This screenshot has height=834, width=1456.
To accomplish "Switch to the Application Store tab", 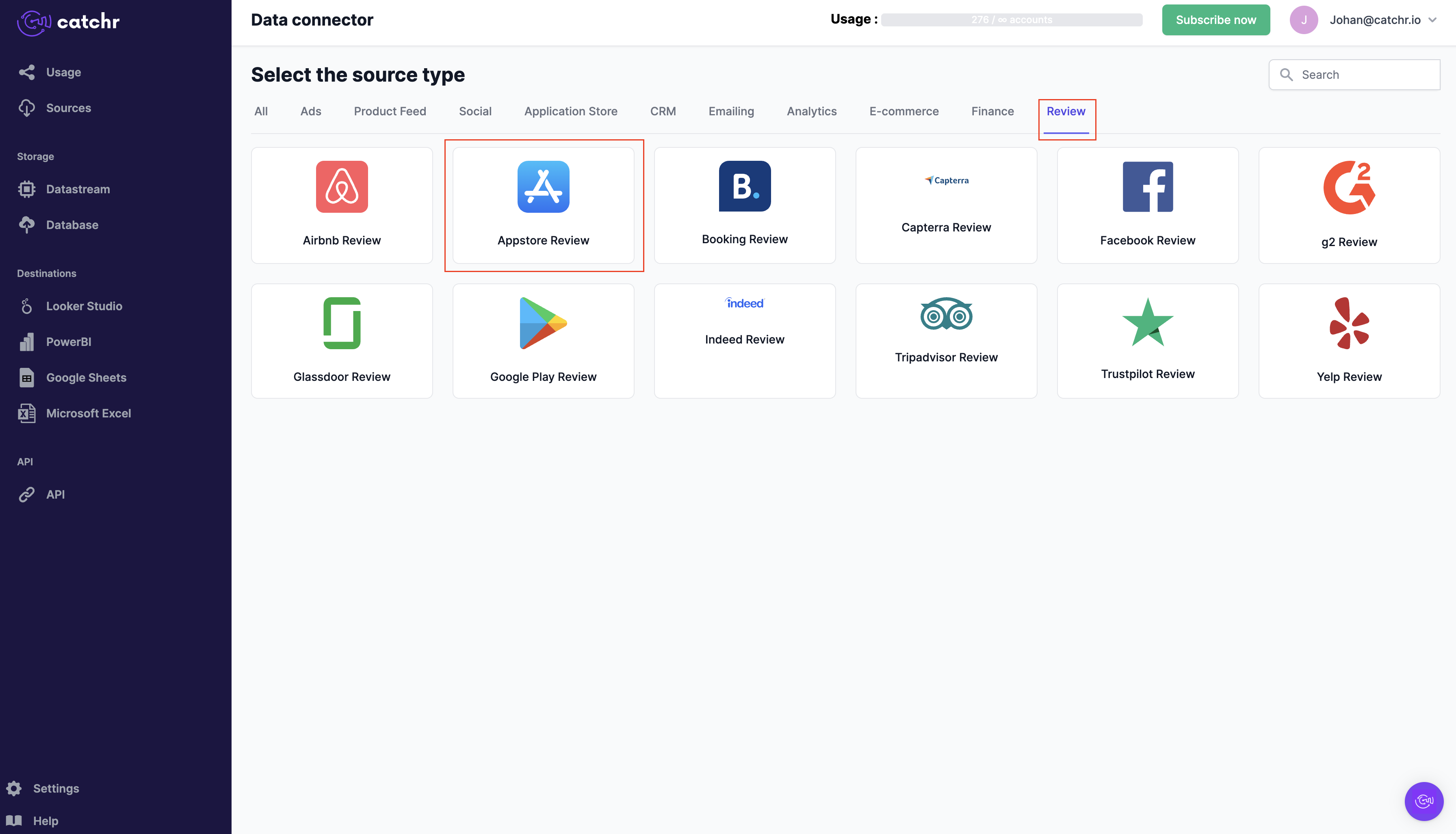I will coord(571,111).
